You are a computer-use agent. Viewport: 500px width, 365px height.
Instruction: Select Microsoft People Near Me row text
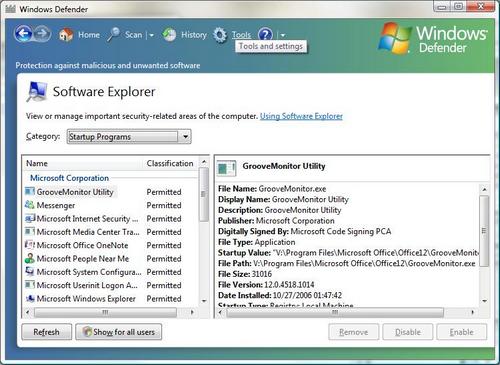tap(83, 259)
